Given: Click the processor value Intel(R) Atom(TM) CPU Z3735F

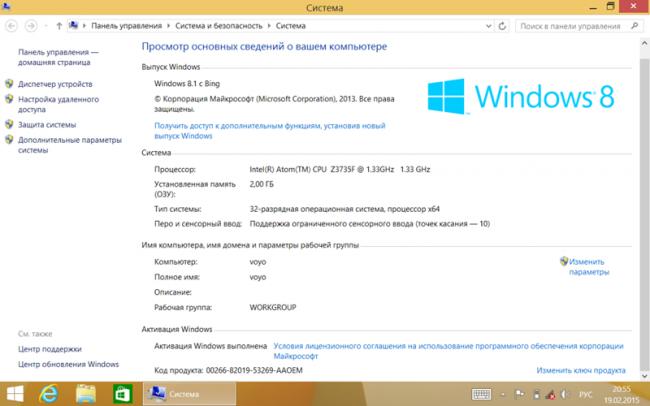Looking at the screenshot, I should [x=340, y=169].
